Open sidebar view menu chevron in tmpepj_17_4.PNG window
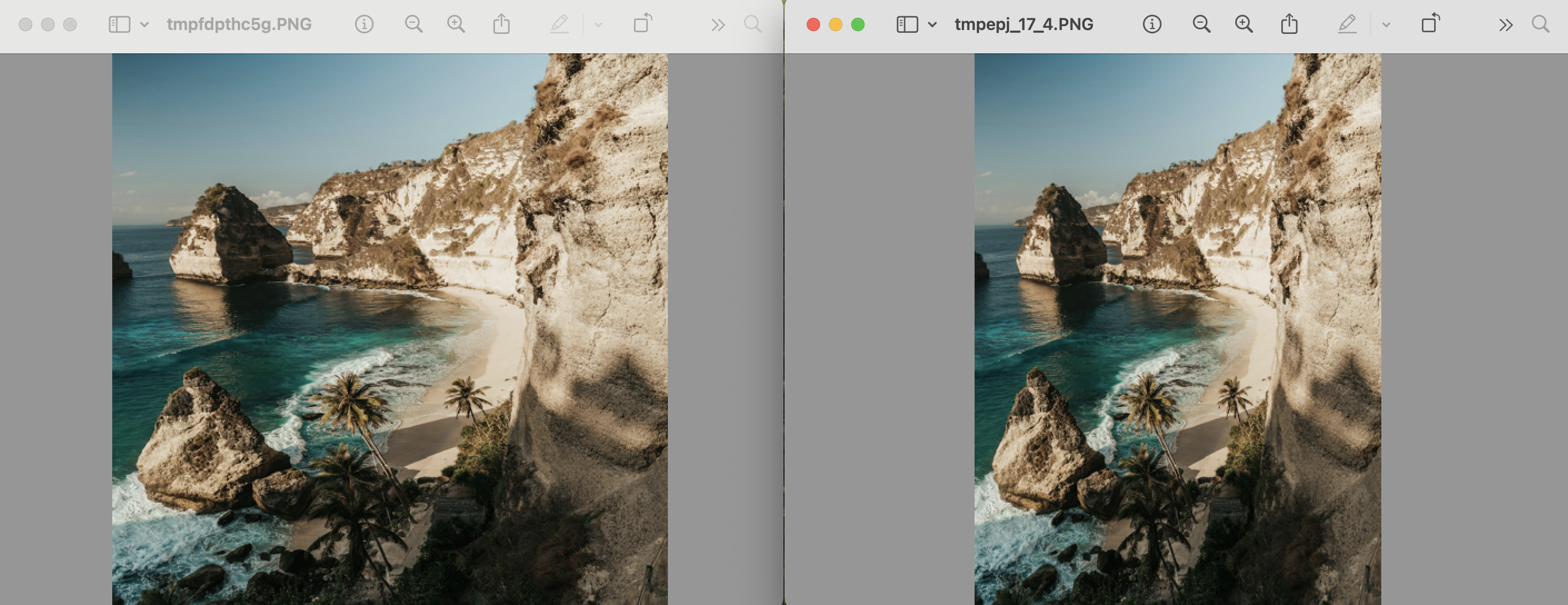The width and height of the screenshot is (1568, 605). 932,25
